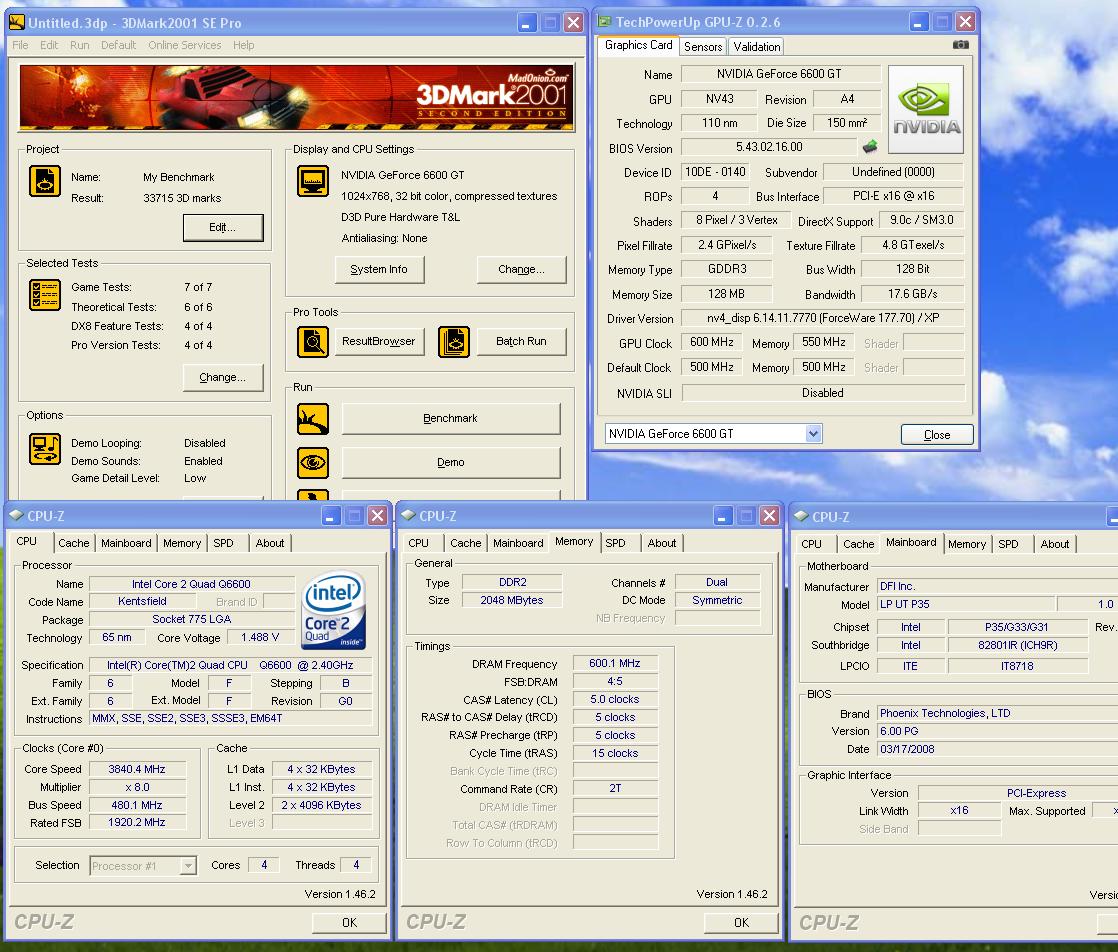Click the Demo button
This screenshot has height=952, width=1118.
(x=451, y=463)
